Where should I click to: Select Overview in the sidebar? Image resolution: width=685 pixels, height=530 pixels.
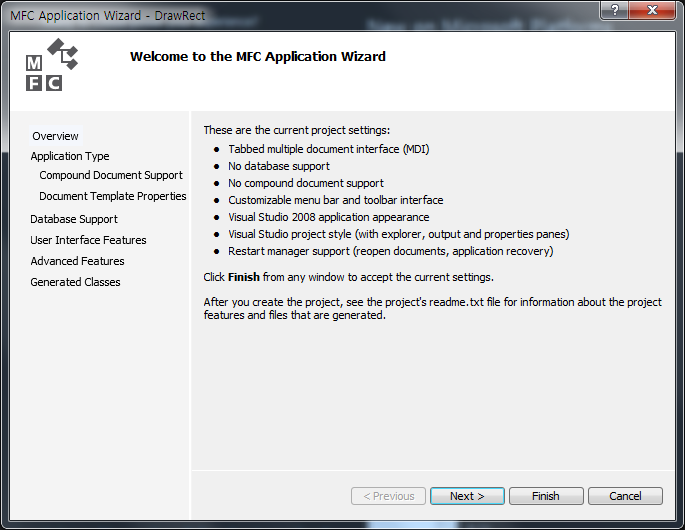(55, 136)
